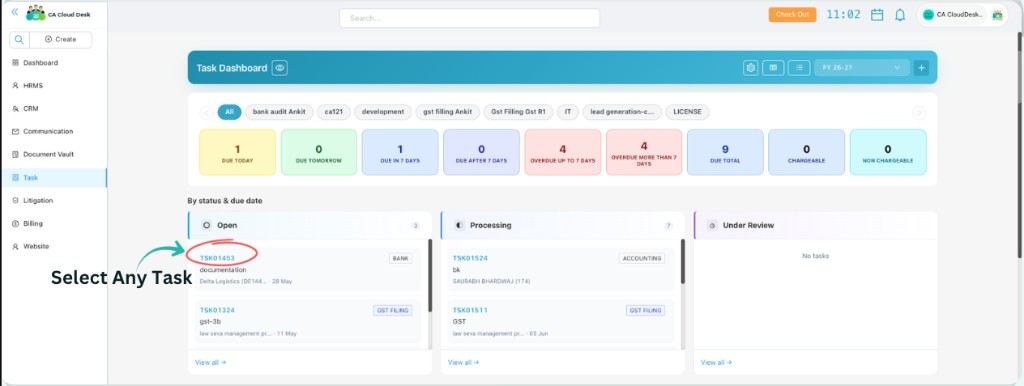Click View all under Under Review column
This screenshot has width=1024, height=386.
[716, 362]
